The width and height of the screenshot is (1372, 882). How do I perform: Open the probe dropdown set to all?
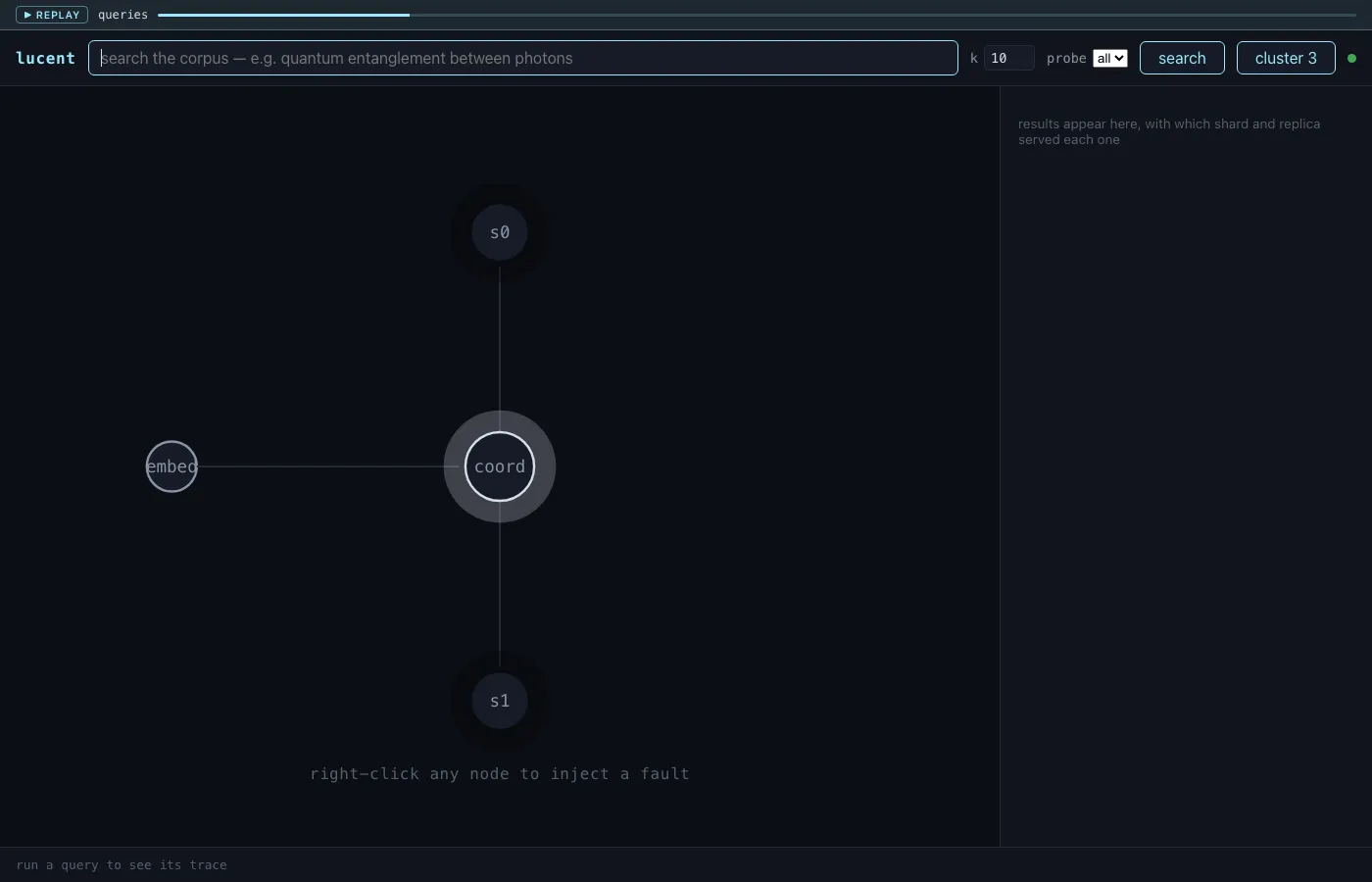point(1110,58)
